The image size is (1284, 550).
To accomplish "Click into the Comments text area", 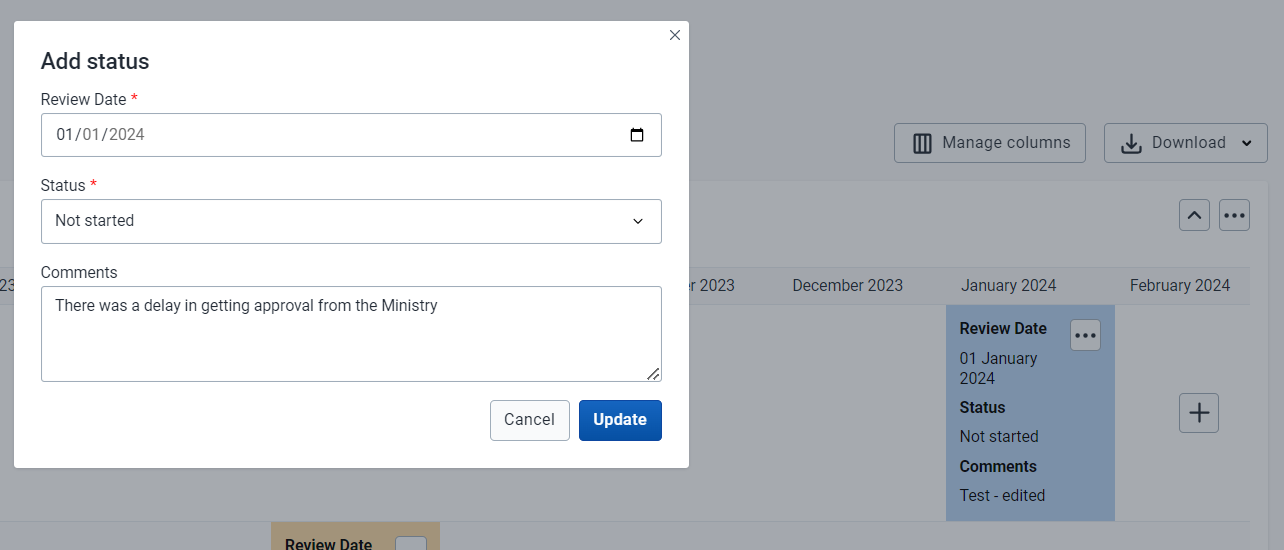I will (x=351, y=334).
